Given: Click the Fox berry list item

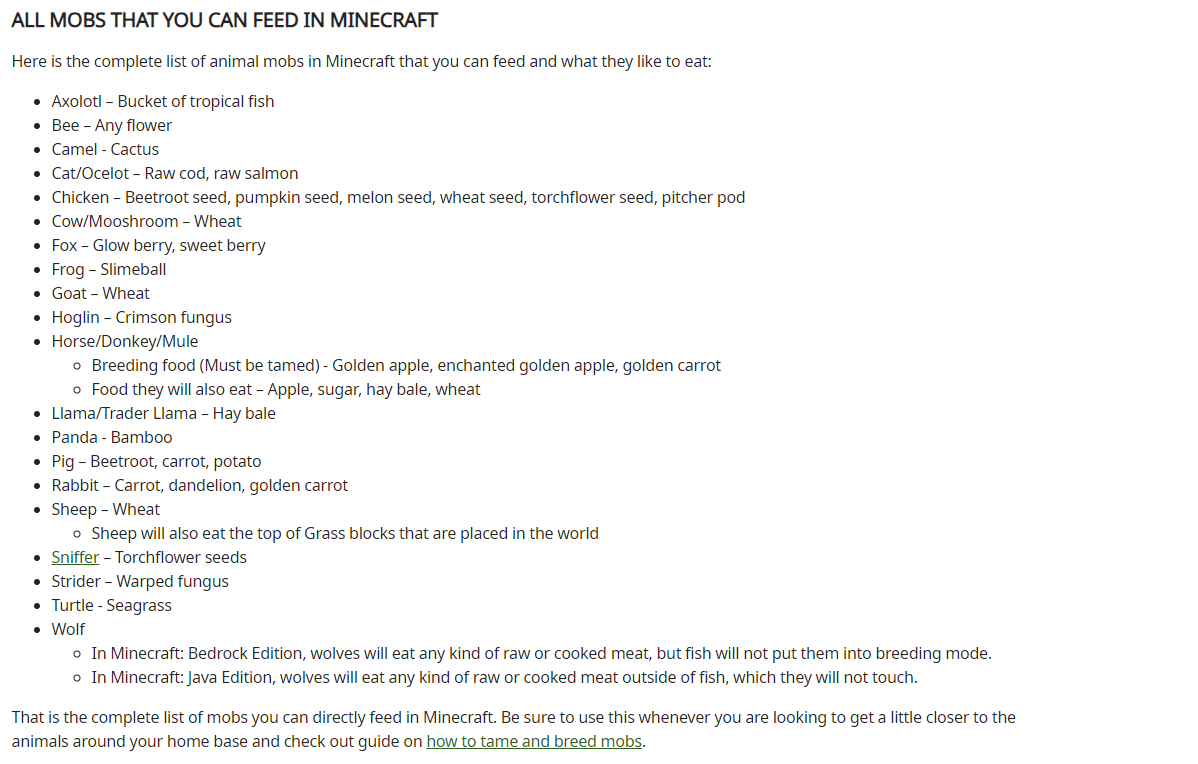Looking at the screenshot, I should tap(158, 246).
